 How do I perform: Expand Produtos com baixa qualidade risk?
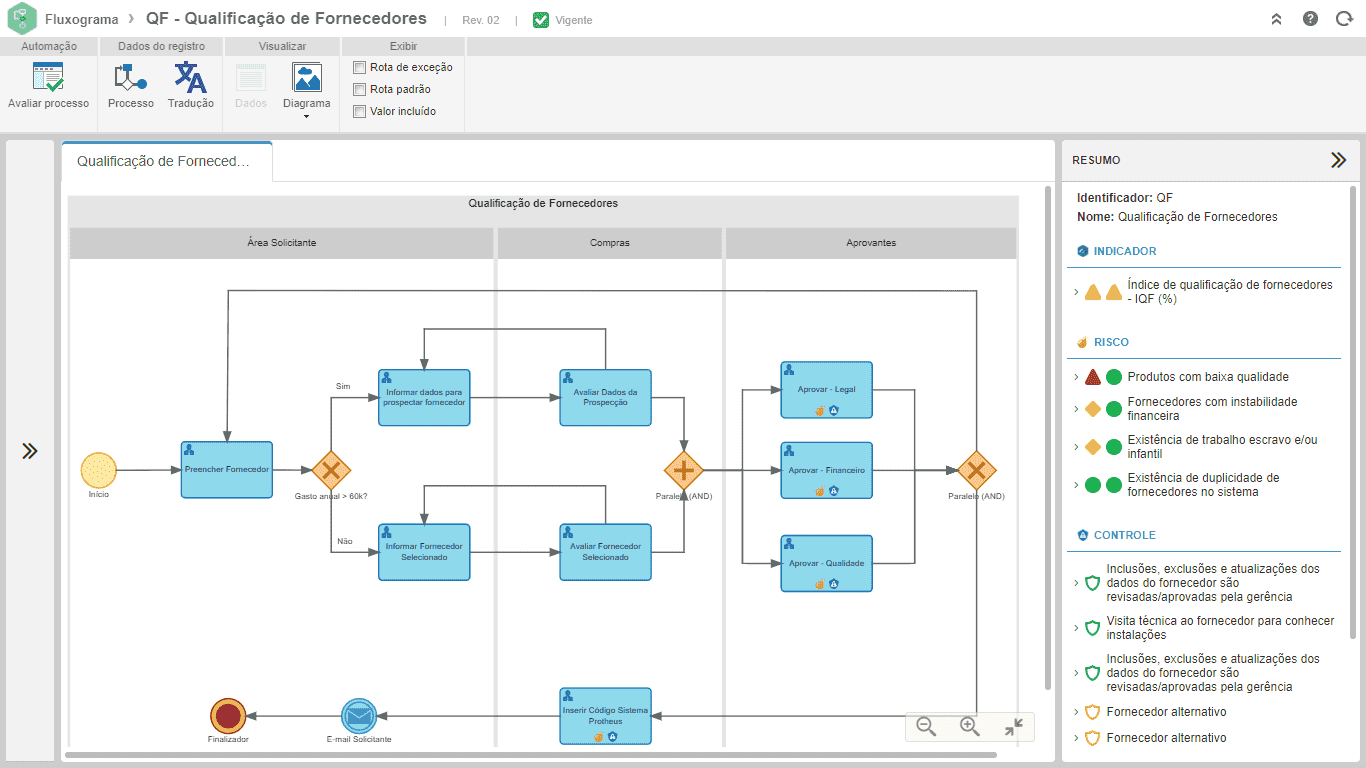1076,377
